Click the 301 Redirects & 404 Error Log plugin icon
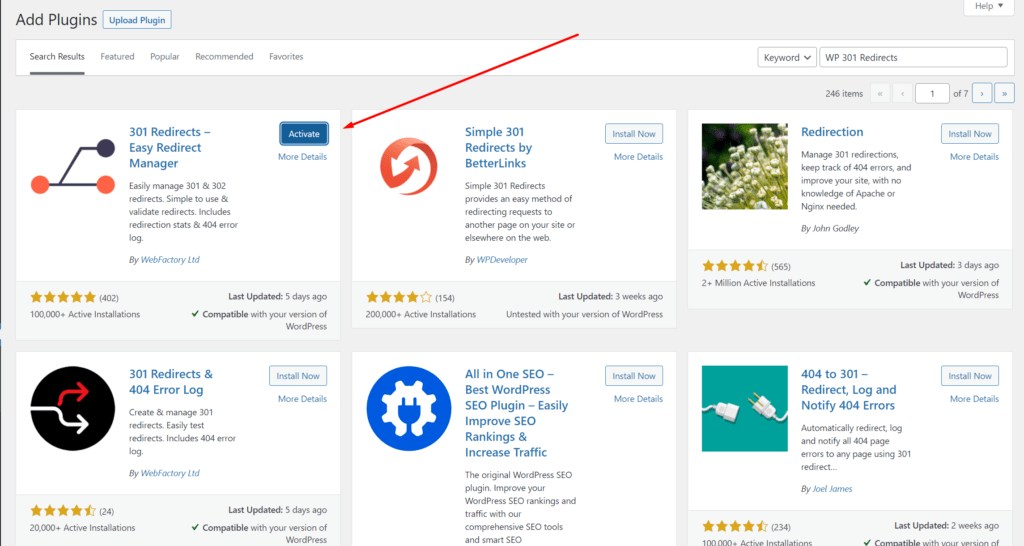 (x=72, y=409)
